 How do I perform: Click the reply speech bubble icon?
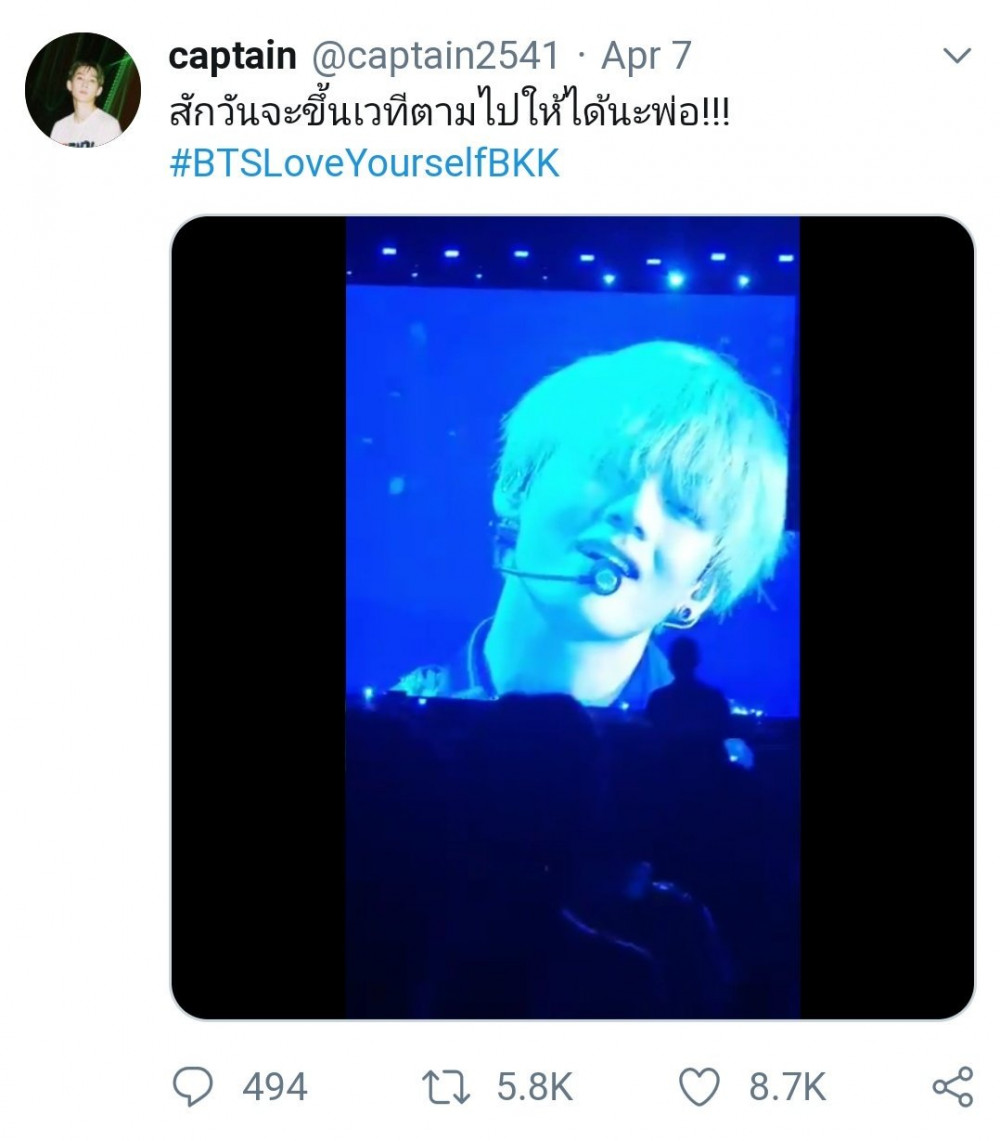(x=193, y=1086)
